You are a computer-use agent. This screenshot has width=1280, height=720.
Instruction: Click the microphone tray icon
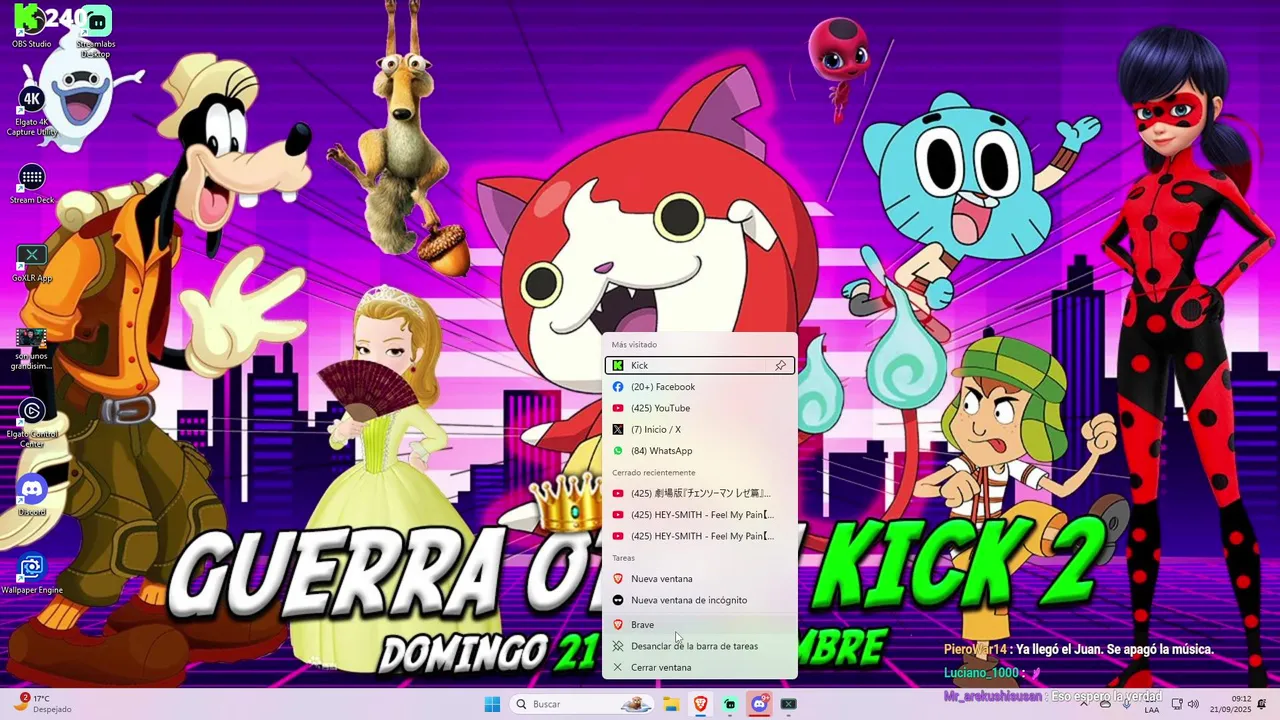point(1128,704)
